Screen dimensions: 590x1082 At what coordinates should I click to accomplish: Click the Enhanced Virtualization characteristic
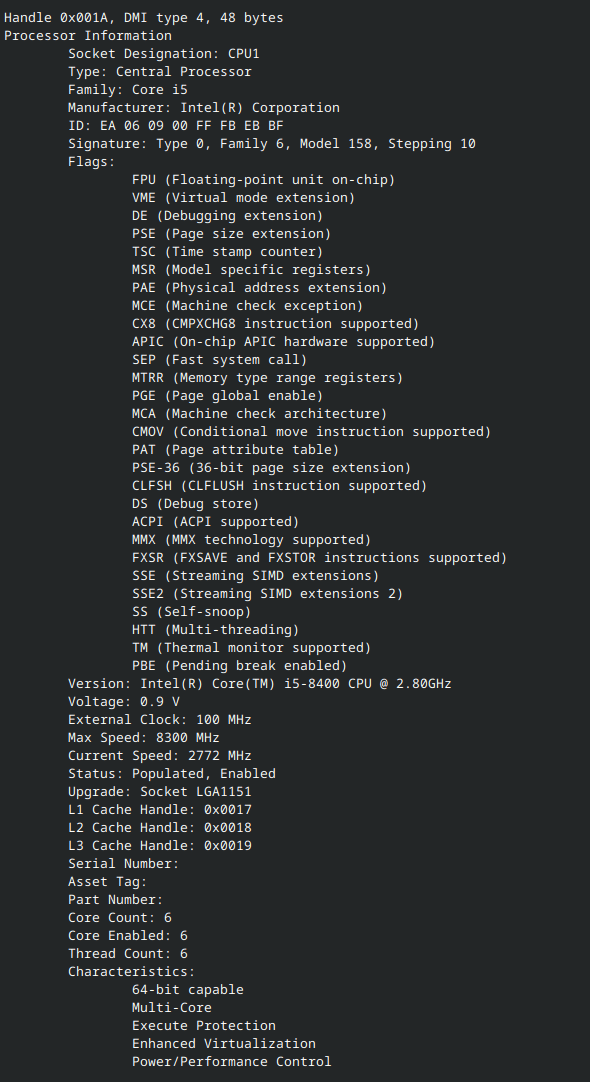pyautogui.click(x=224, y=1043)
